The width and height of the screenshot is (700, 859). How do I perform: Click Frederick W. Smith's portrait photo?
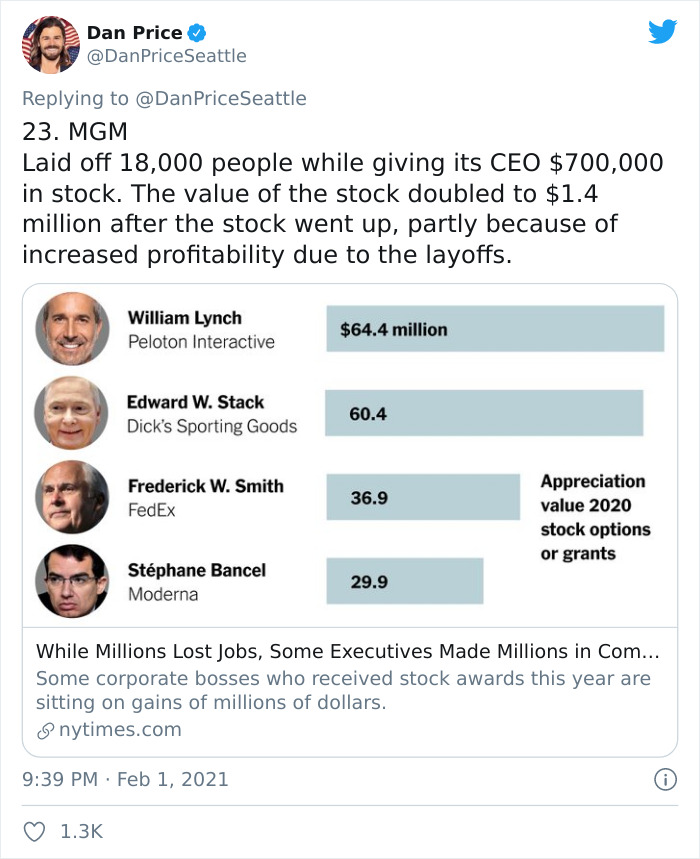click(x=71, y=498)
